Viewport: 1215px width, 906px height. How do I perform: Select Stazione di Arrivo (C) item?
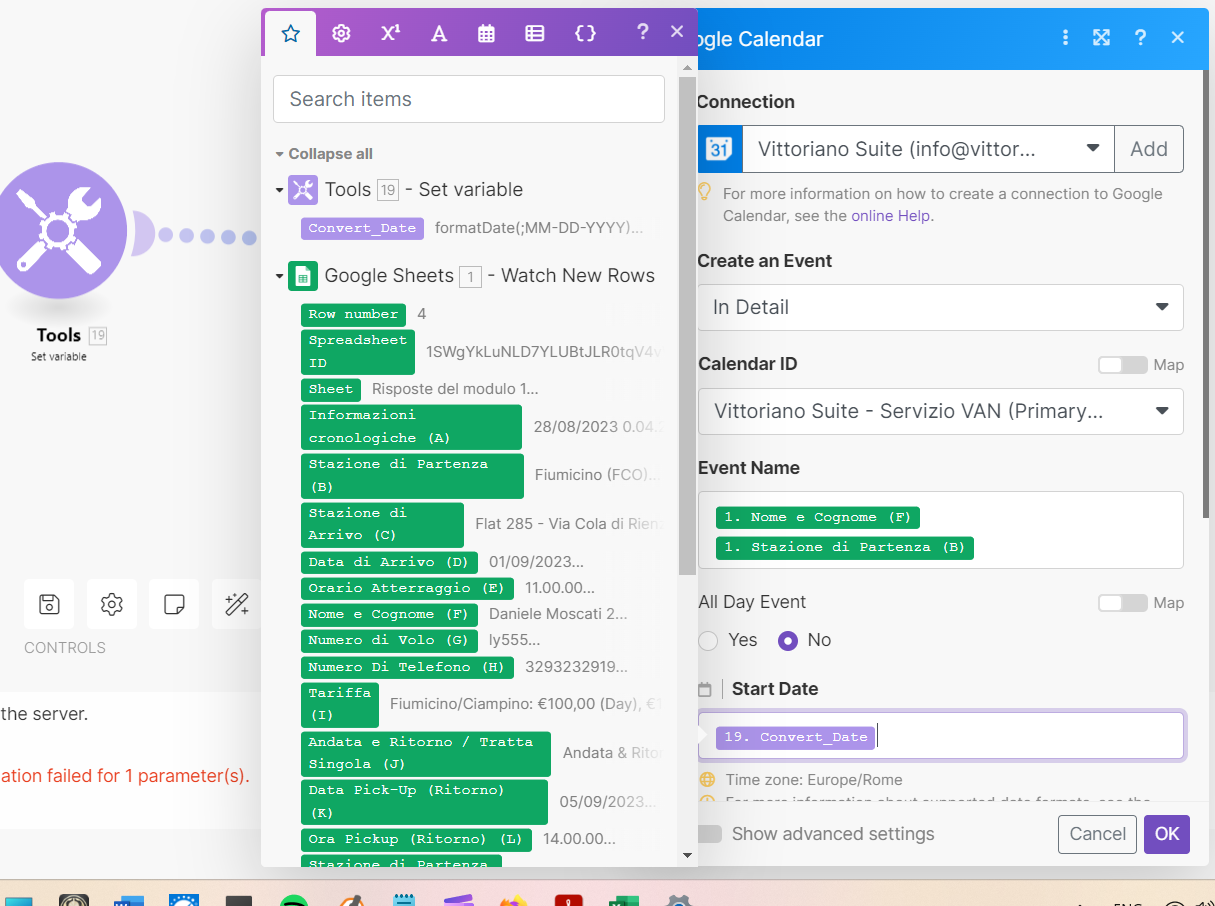click(382, 525)
